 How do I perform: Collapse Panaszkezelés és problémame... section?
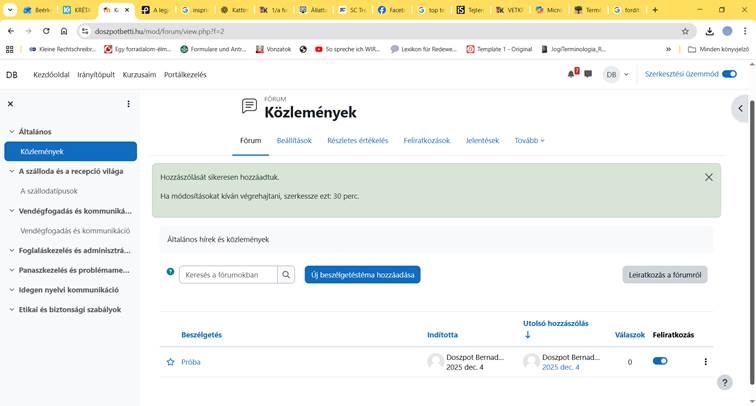[x=12, y=270]
